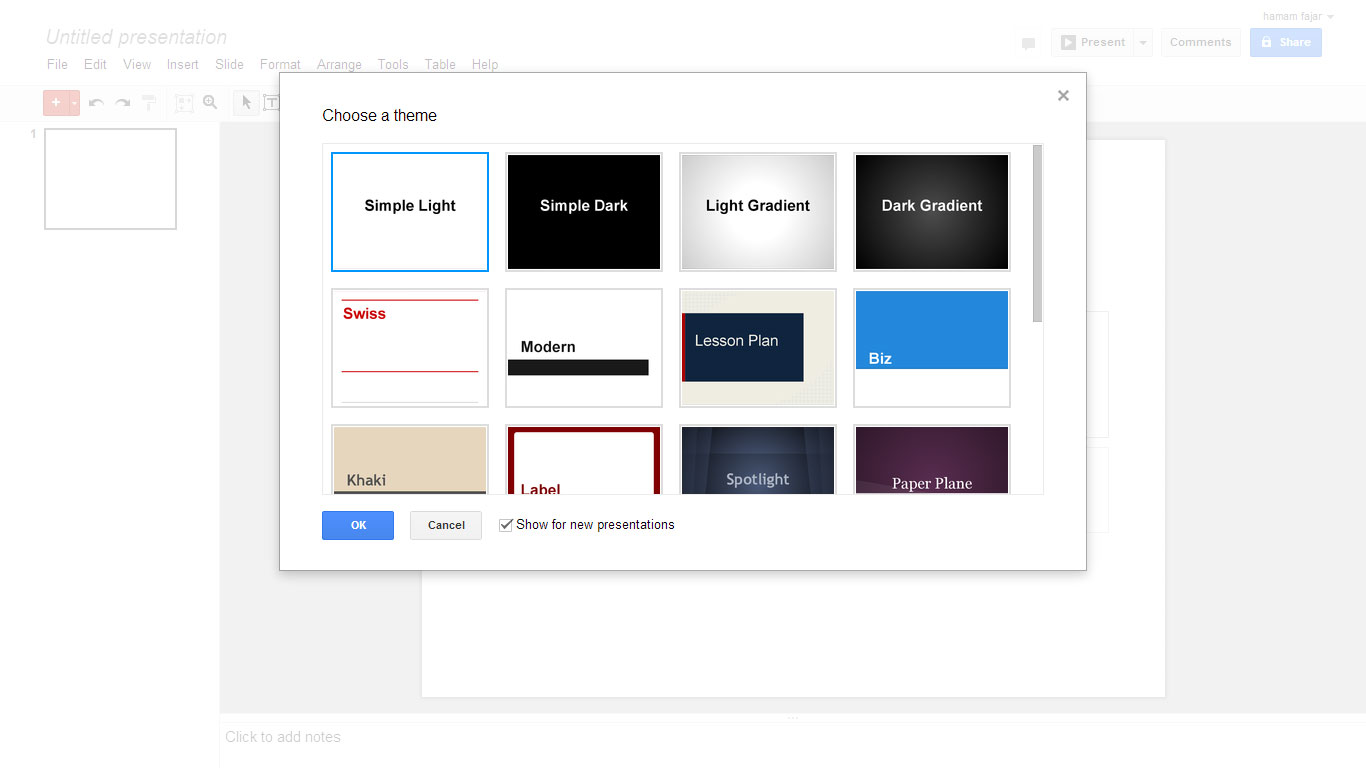Choose the Label theme
The width and height of the screenshot is (1366, 768).
584,459
